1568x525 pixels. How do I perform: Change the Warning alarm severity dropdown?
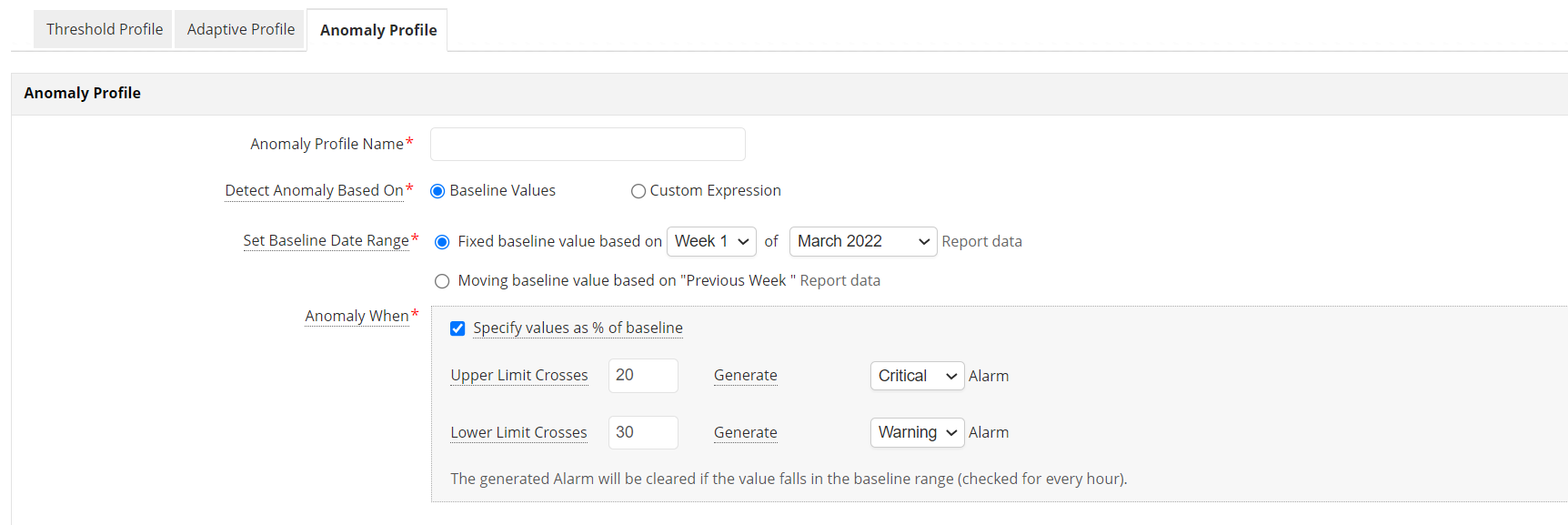916,432
